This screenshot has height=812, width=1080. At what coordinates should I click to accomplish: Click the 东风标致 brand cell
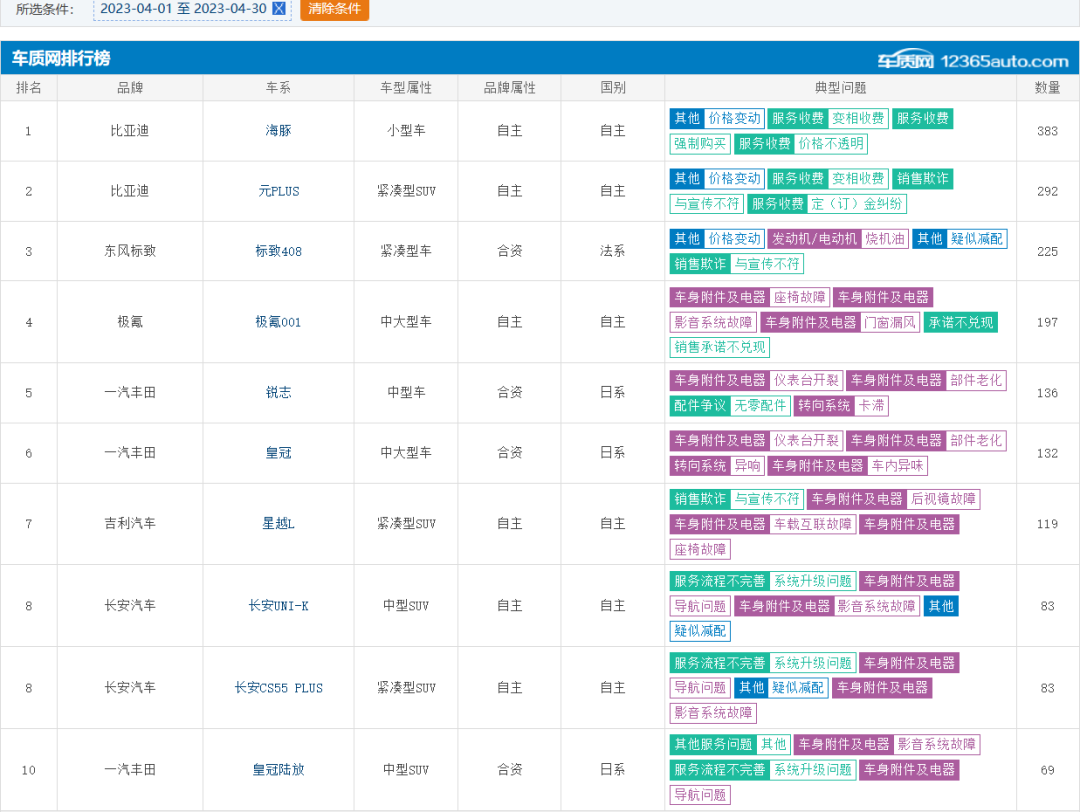pos(130,251)
